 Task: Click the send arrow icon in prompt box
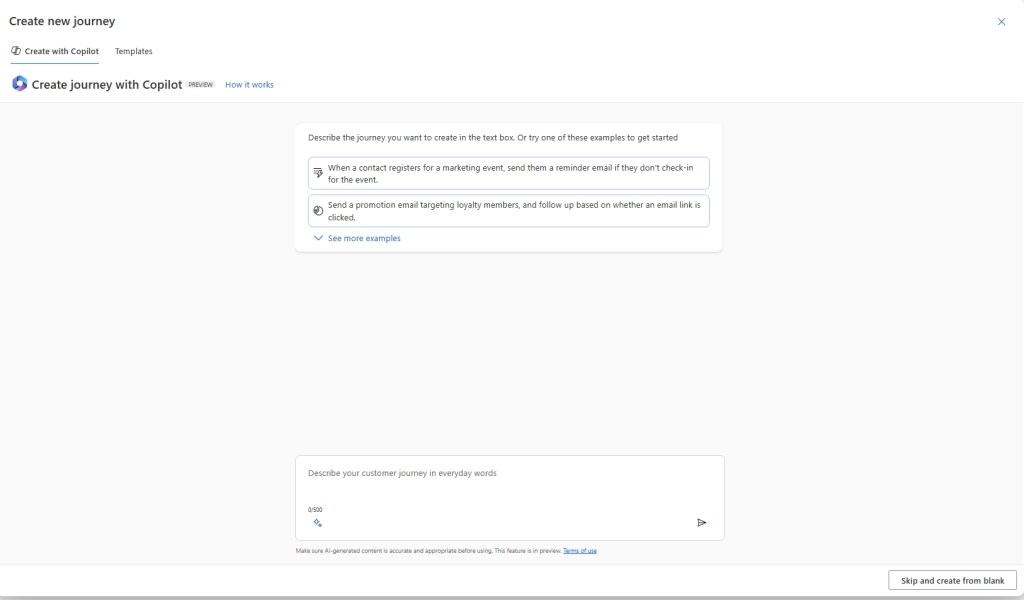pos(701,522)
